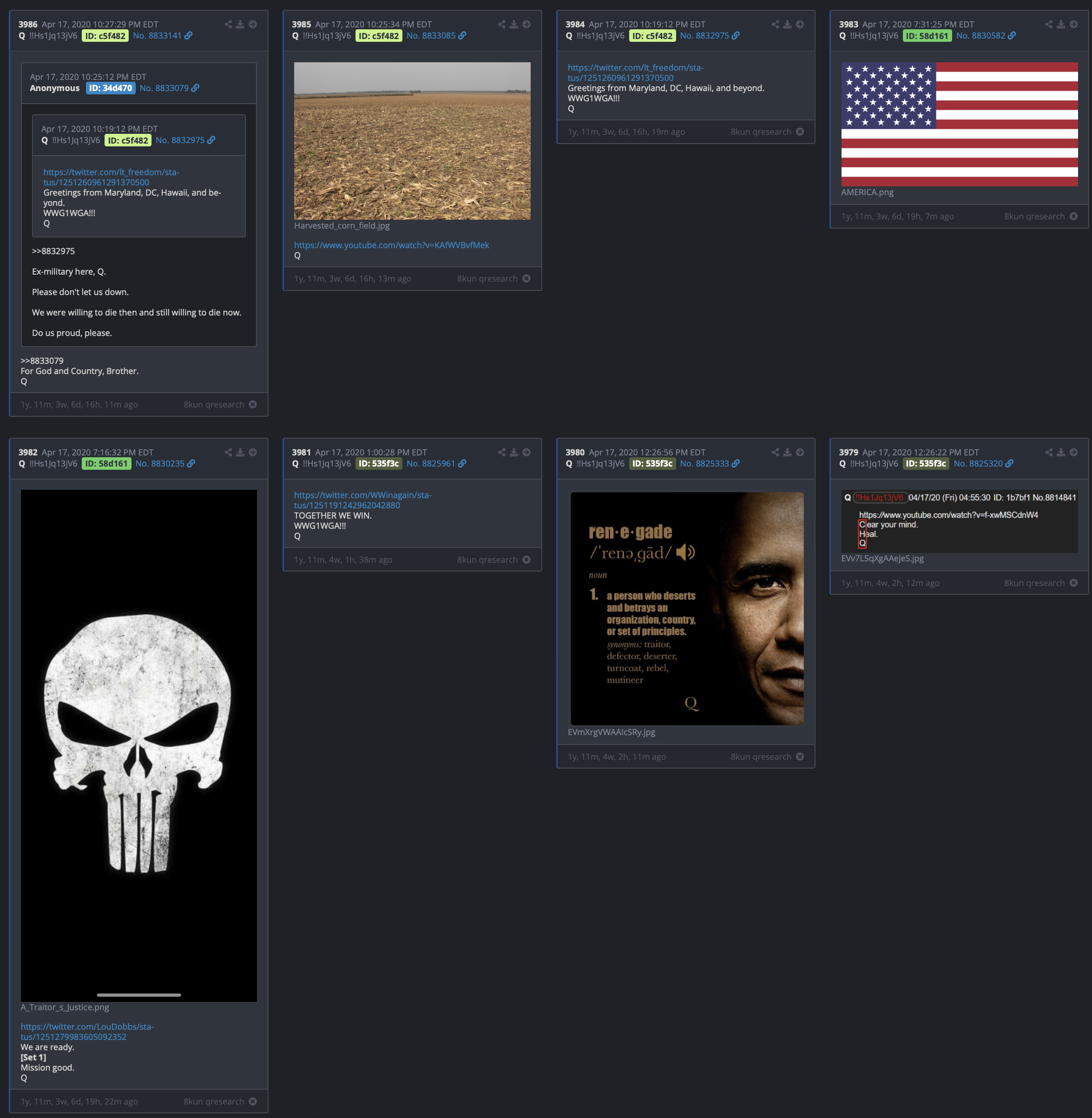Click the >>8832975 reference in the Anonymous reply
This screenshot has width=1092, height=1118.
tap(53, 251)
